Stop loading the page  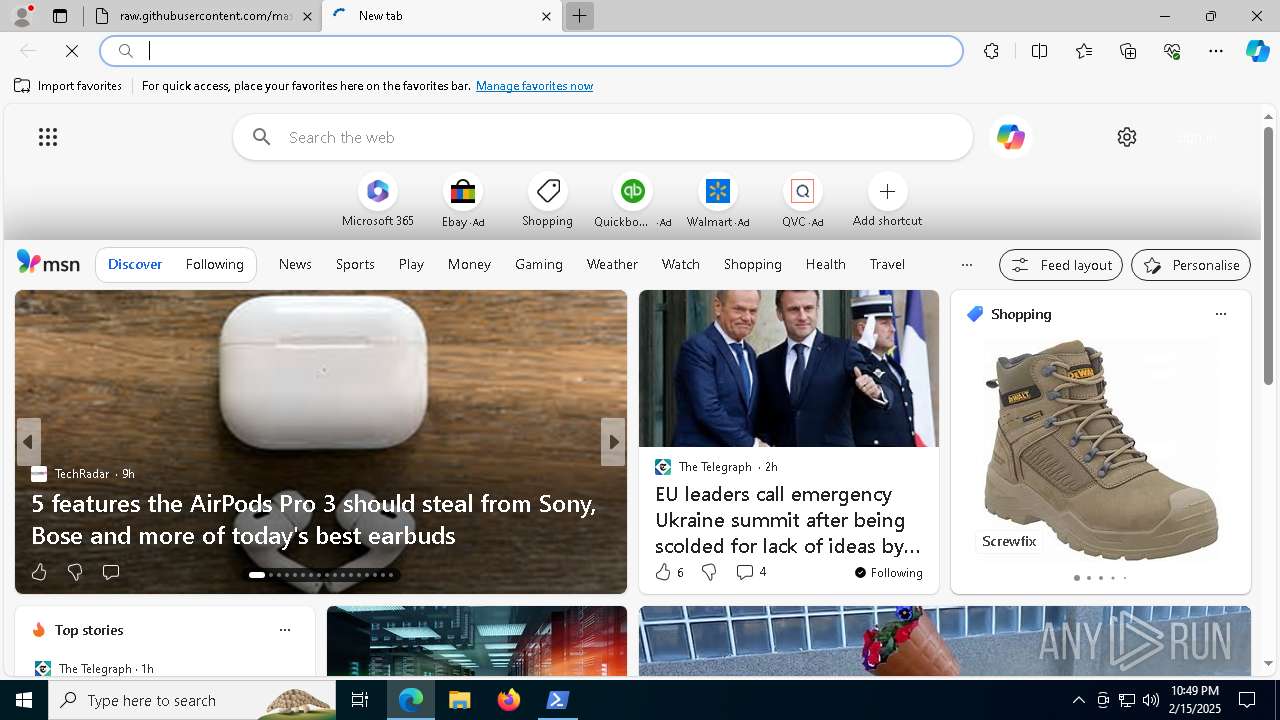72,51
